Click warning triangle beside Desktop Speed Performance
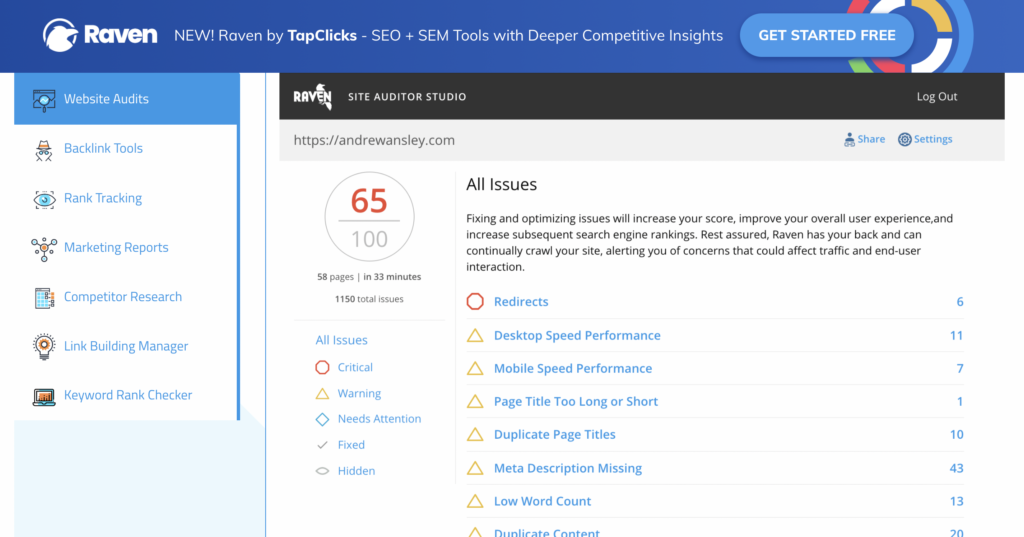The image size is (1024, 537). [x=475, y=336]
